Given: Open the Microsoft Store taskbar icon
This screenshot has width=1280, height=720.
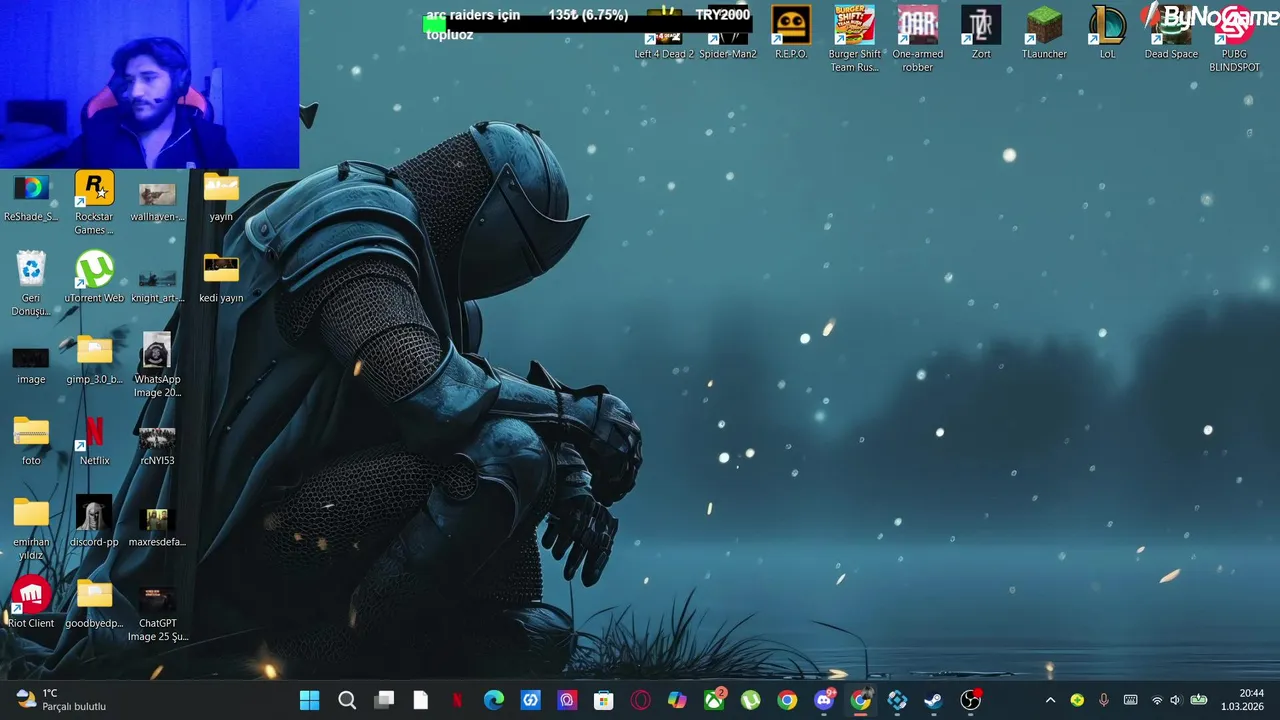Looking at the screenshot, I should (x=604, y=700).
